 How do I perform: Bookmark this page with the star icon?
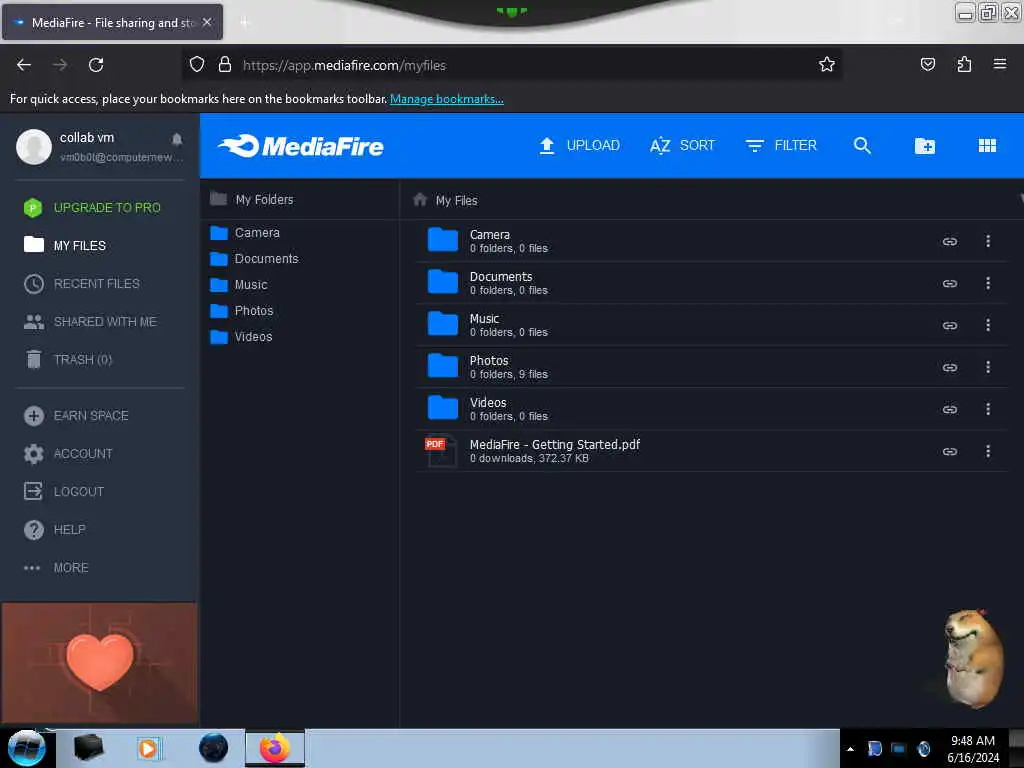click(x=826, y=65)
